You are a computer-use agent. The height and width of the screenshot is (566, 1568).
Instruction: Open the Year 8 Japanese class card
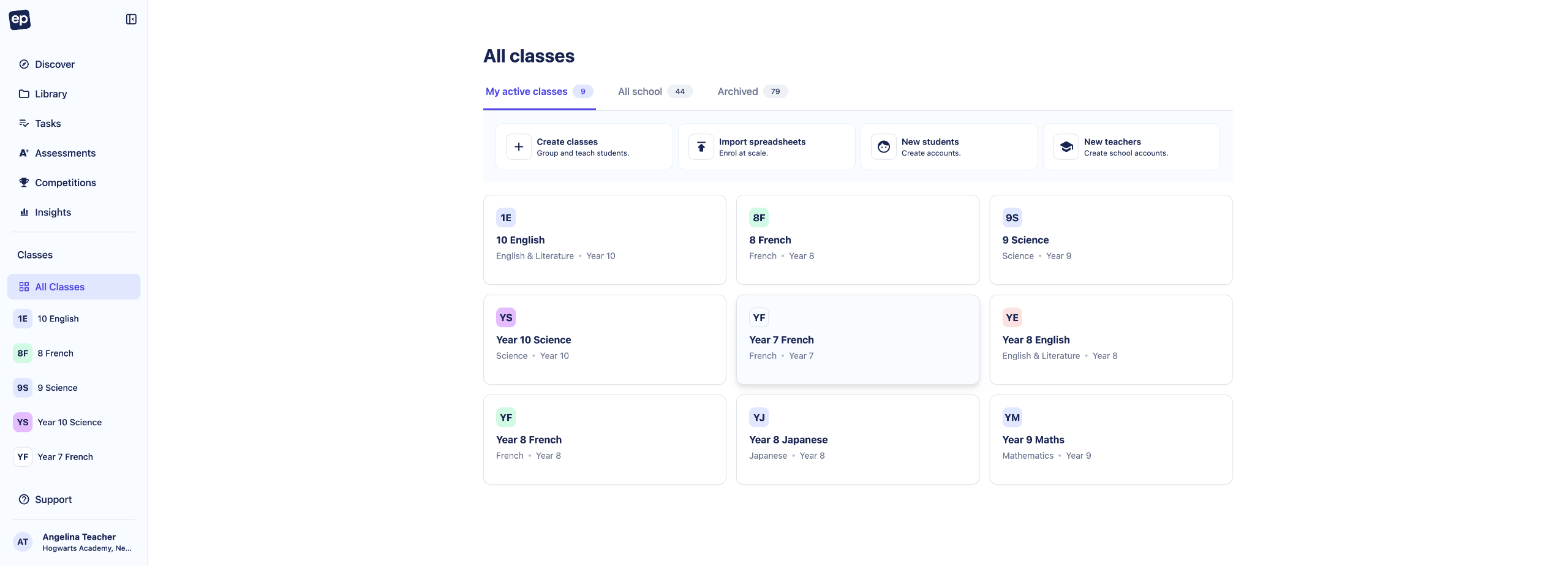[x=857, y=439]
